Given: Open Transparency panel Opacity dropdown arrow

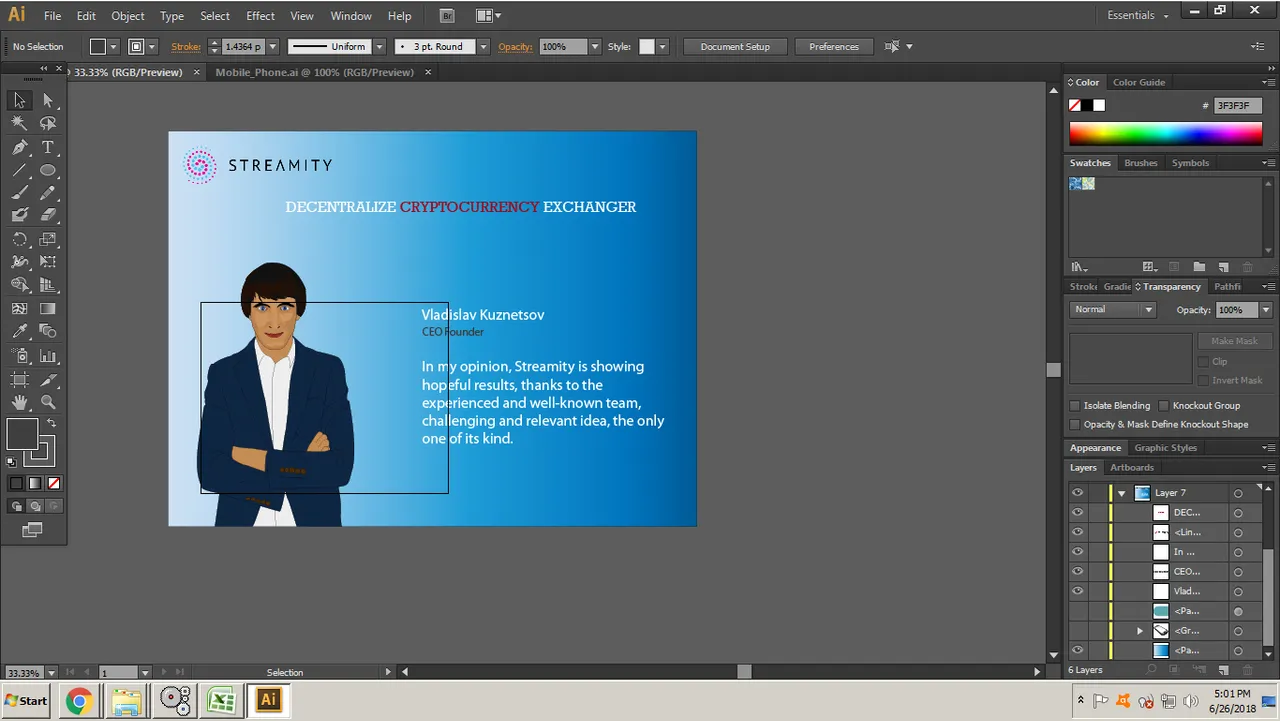Looking at the screenshot, I should 1266,310.
